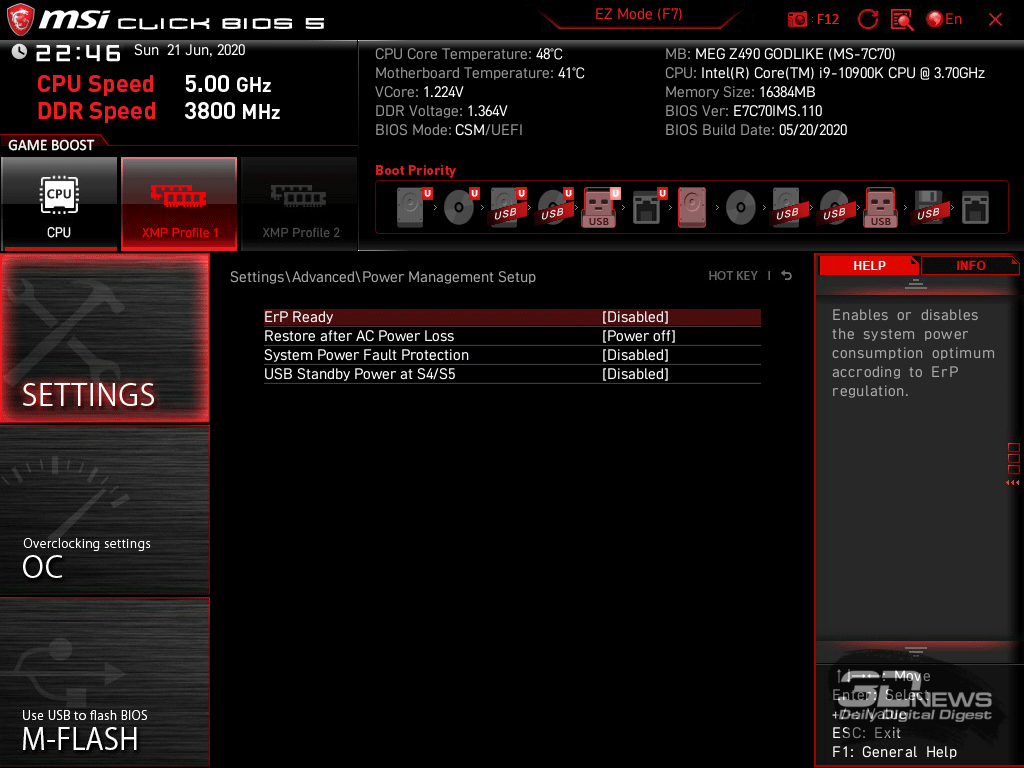This screenshot has width=1024, height=768.
Task: Click the Settings\Advanced\Power Management Setup breadcrumb
Action: point(383,277)
